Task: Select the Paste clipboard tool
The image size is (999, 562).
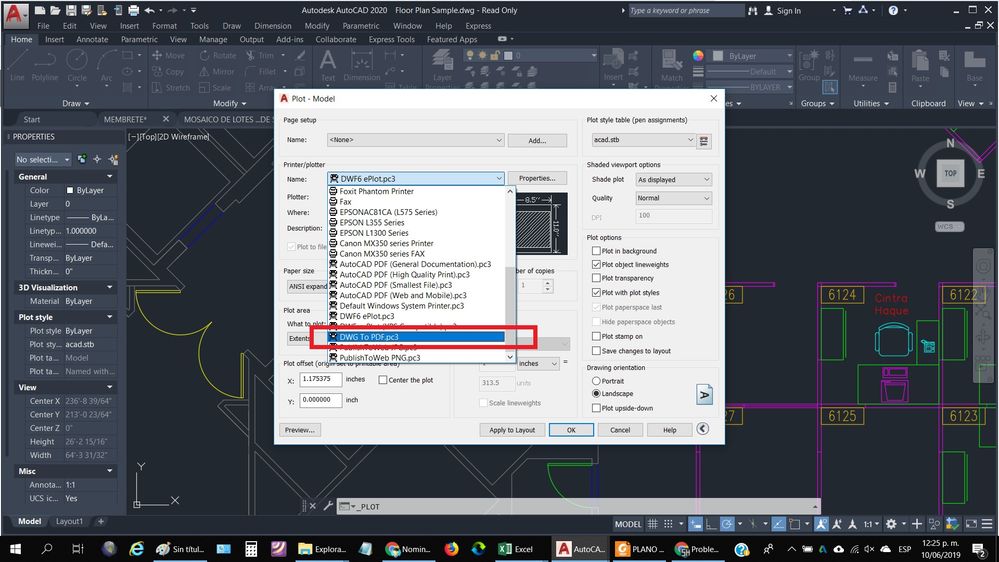Action: point(920,66)
